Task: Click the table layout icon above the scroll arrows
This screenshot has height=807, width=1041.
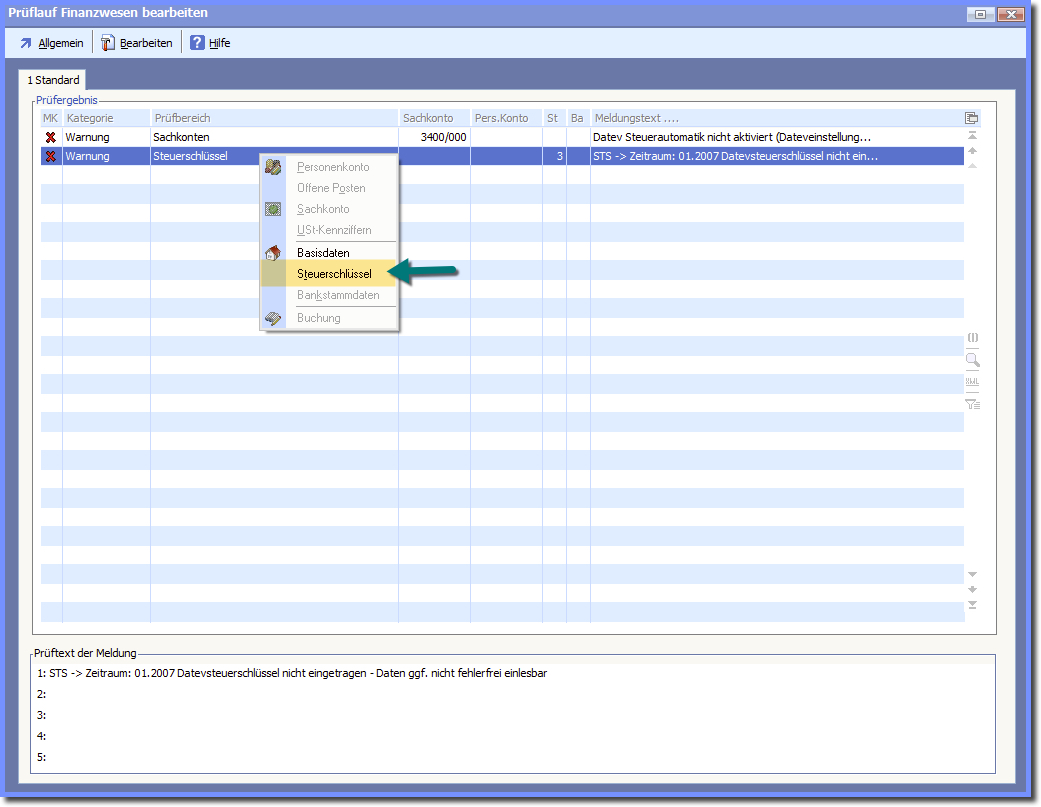Action: tap(971, 118)
